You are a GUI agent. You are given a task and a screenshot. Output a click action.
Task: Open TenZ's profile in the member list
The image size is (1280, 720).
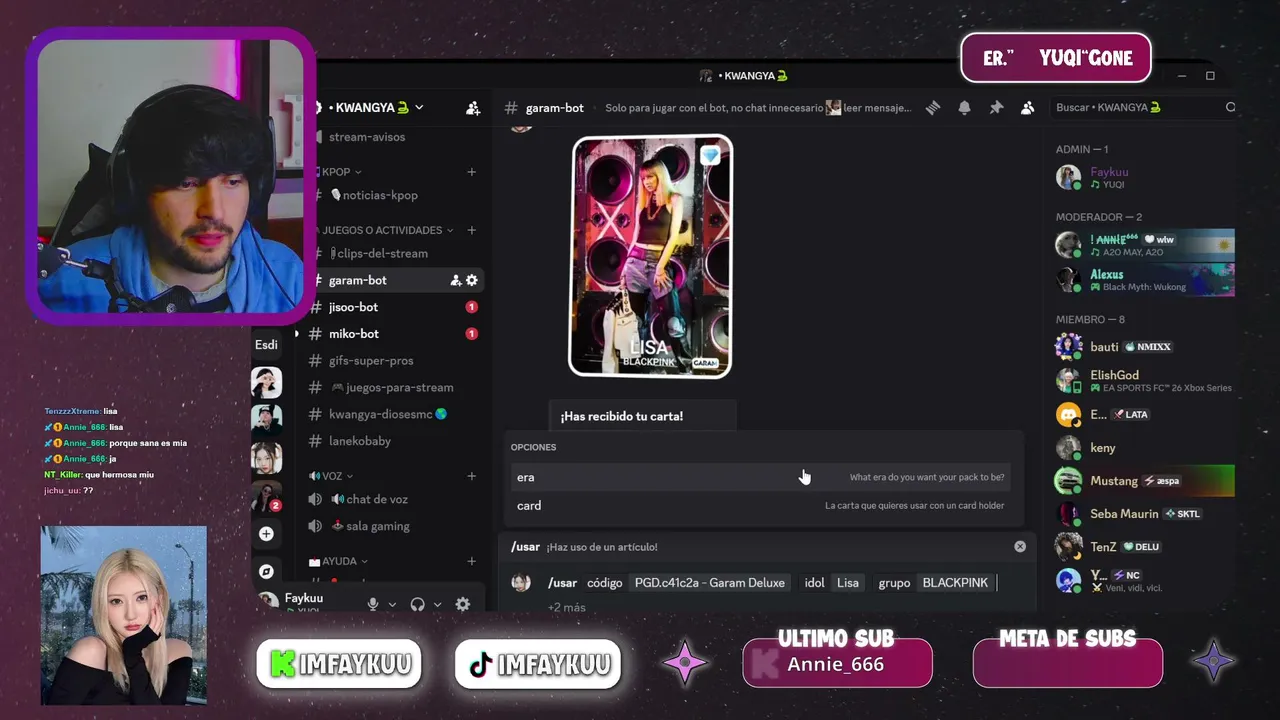1143,547
